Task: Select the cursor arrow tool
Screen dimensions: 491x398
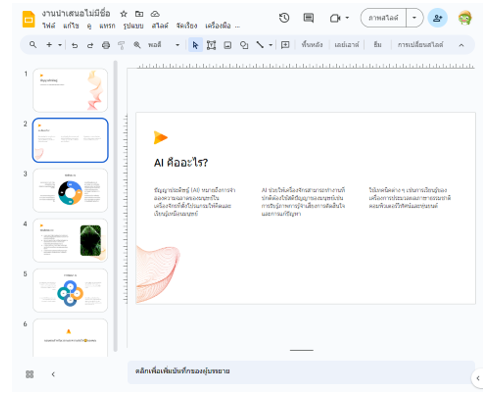Action: pyautogui.click(x=195, y=45)
